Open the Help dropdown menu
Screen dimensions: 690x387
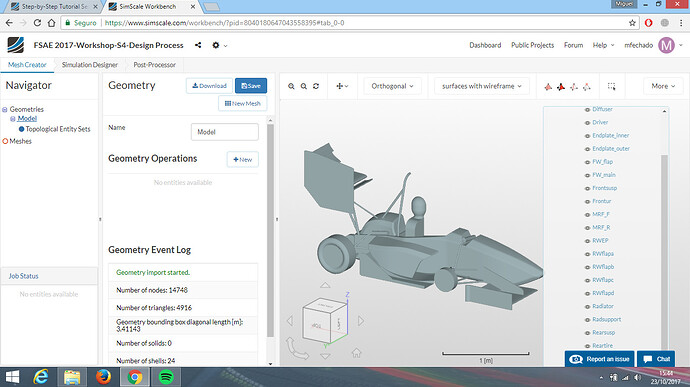(603, 45)
